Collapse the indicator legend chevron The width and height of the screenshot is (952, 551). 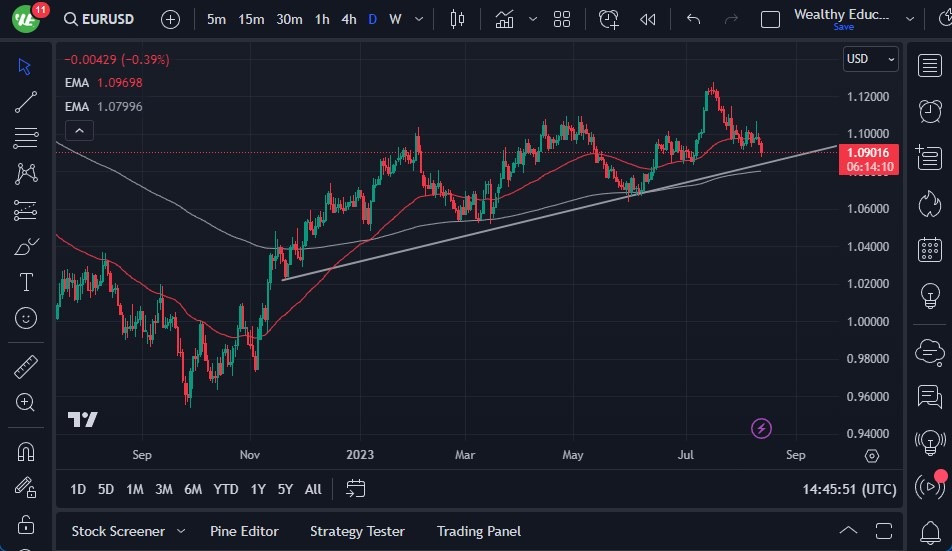click(79, 130)
